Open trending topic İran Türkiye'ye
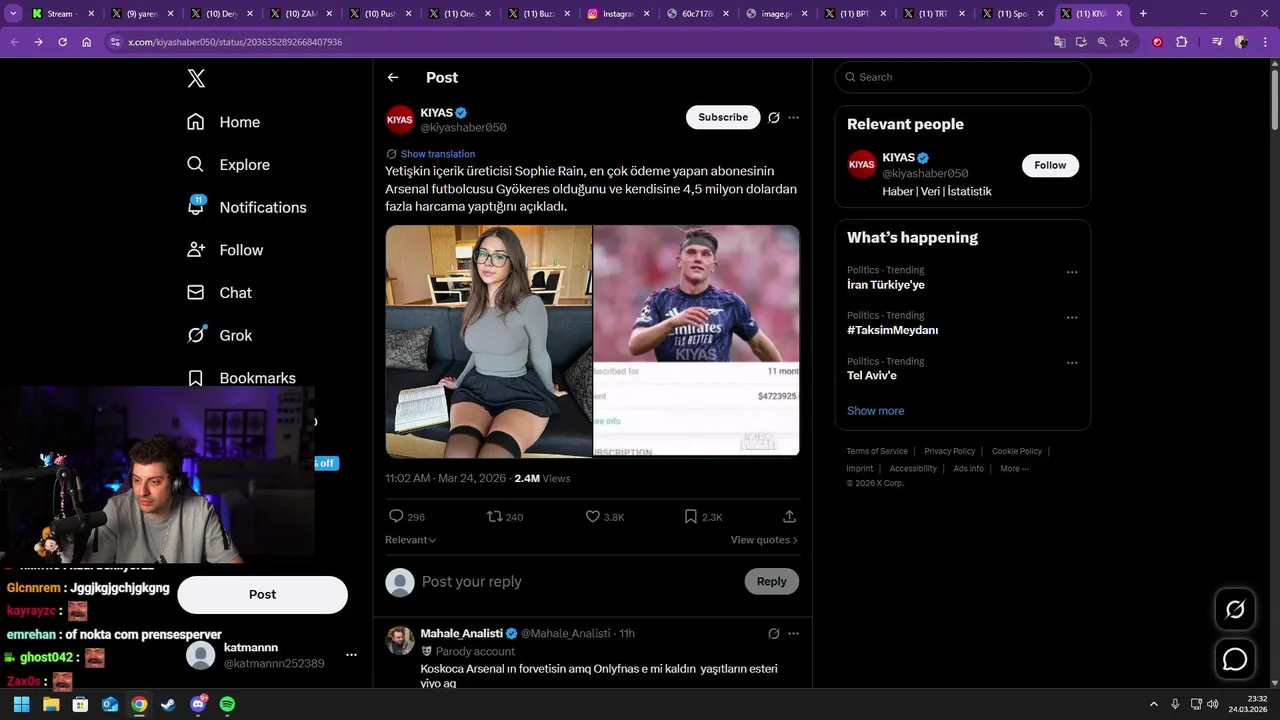Viewport: 1280px width, 720px height. click(886, 285)
